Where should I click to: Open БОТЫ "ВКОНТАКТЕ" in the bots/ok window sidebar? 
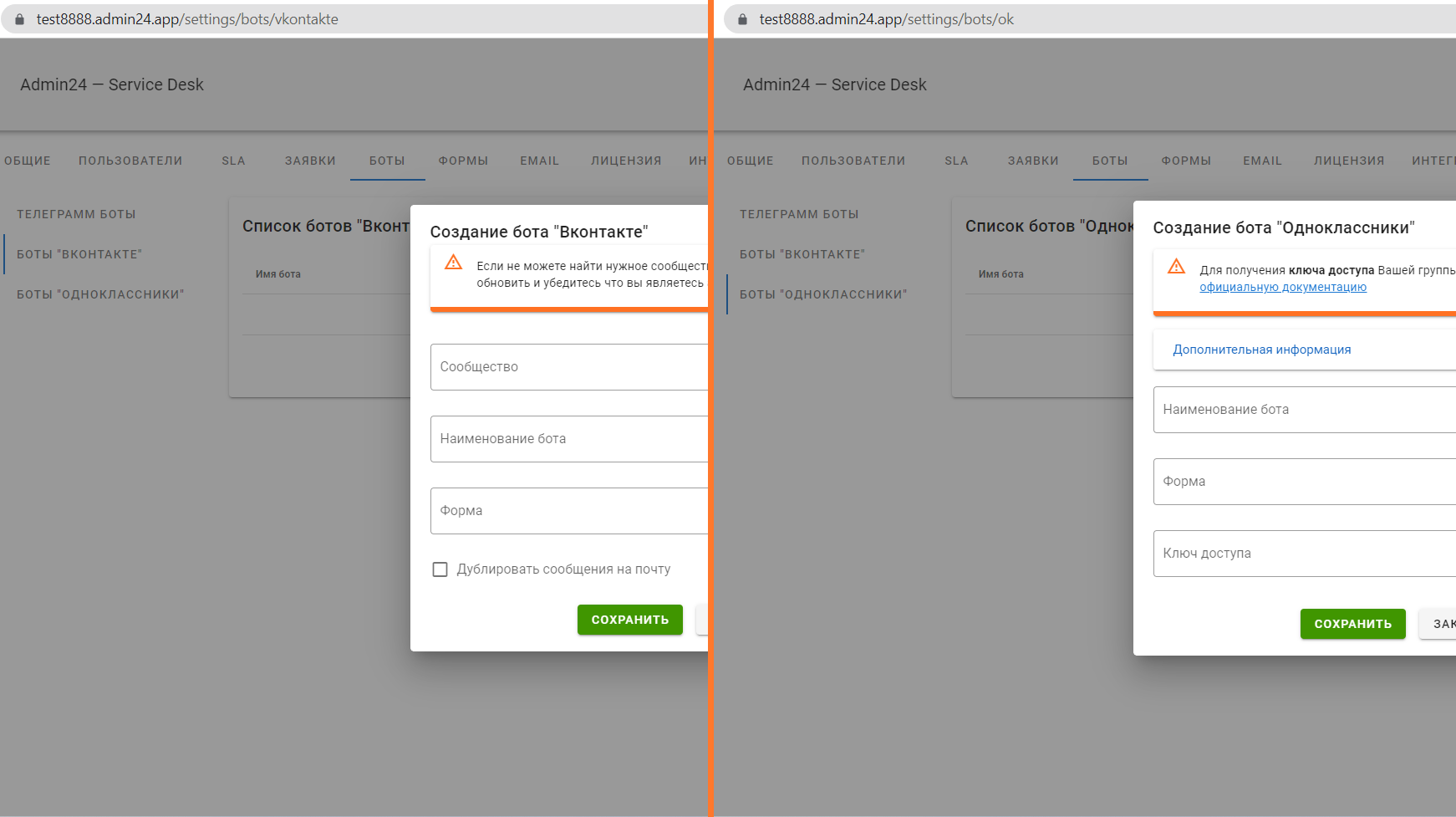tap(802, 254)
